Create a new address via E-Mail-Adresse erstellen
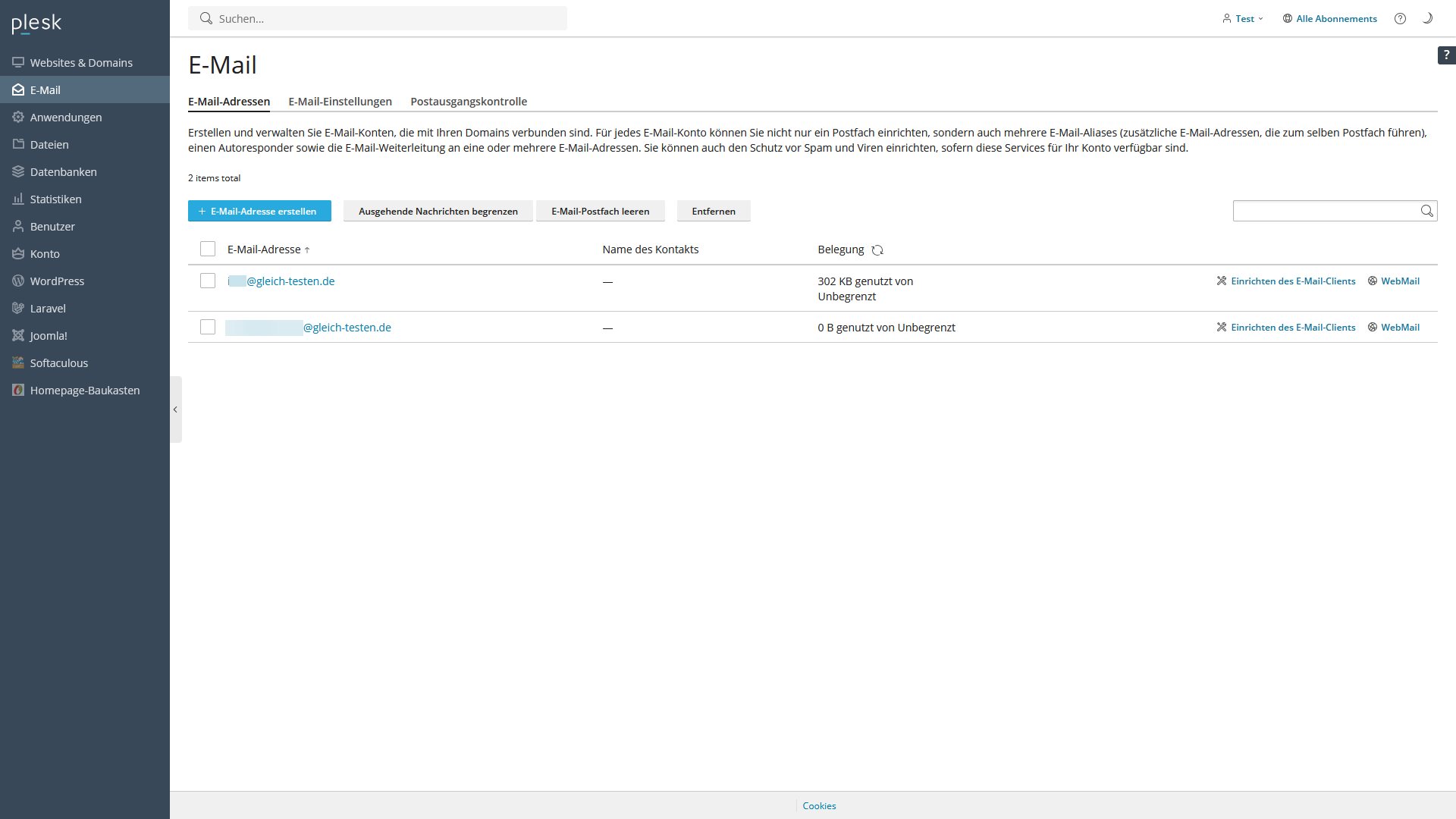Image resolution: width=1456 pixels, height=819 pixels. [259, 211]
